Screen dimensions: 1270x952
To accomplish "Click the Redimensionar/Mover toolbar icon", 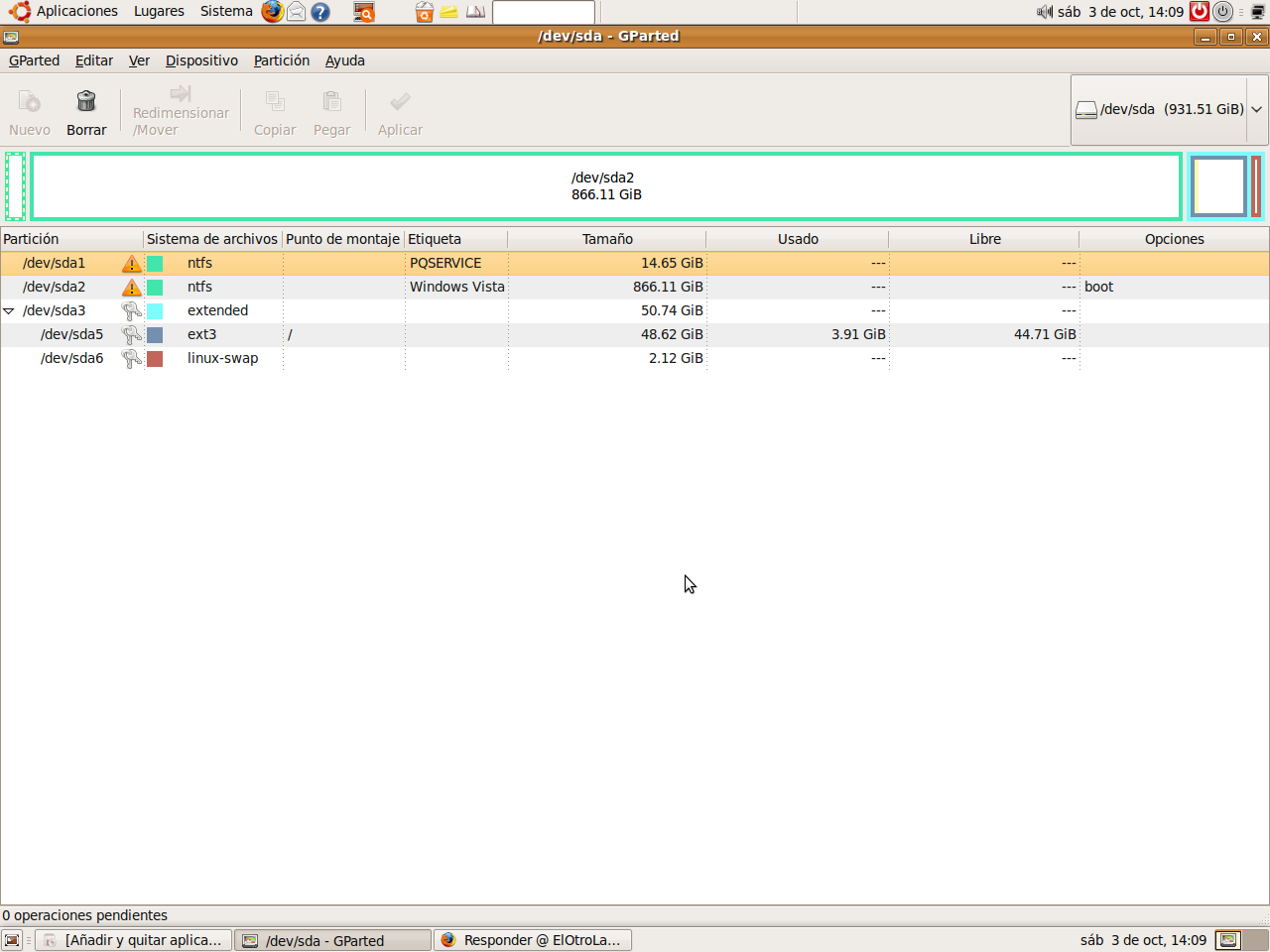I will pyautogui.click(x=181, y=93).
